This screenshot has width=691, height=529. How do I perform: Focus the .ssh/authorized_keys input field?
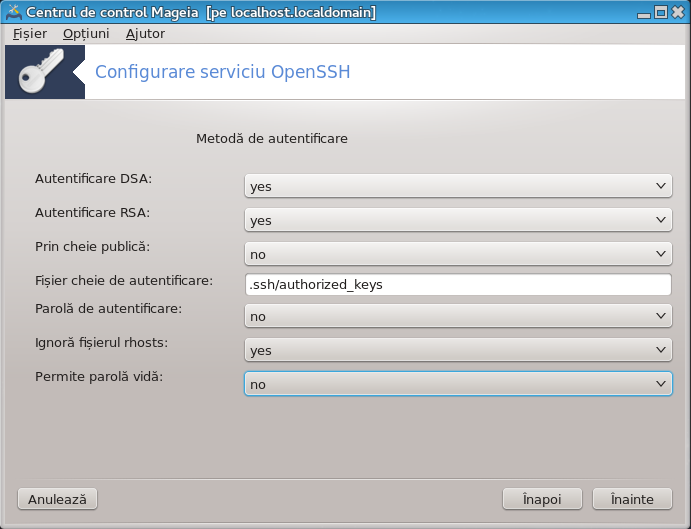pyautogui.click(x=458, y=284)
